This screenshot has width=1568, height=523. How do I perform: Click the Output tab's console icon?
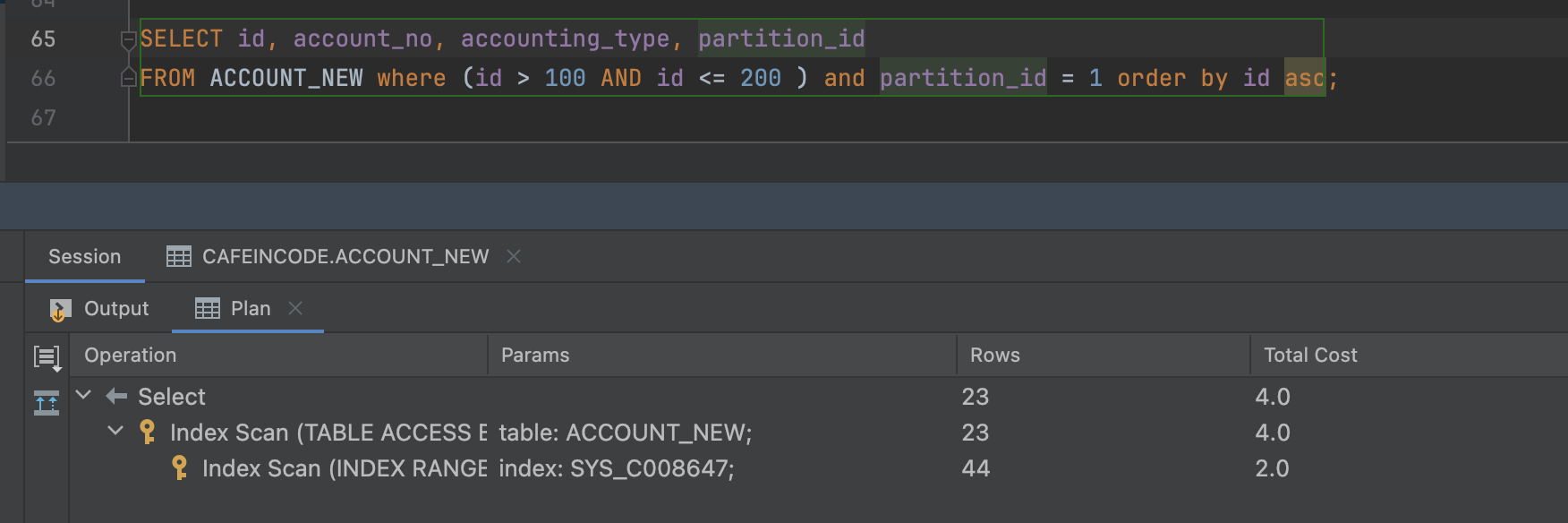(60, 310)
